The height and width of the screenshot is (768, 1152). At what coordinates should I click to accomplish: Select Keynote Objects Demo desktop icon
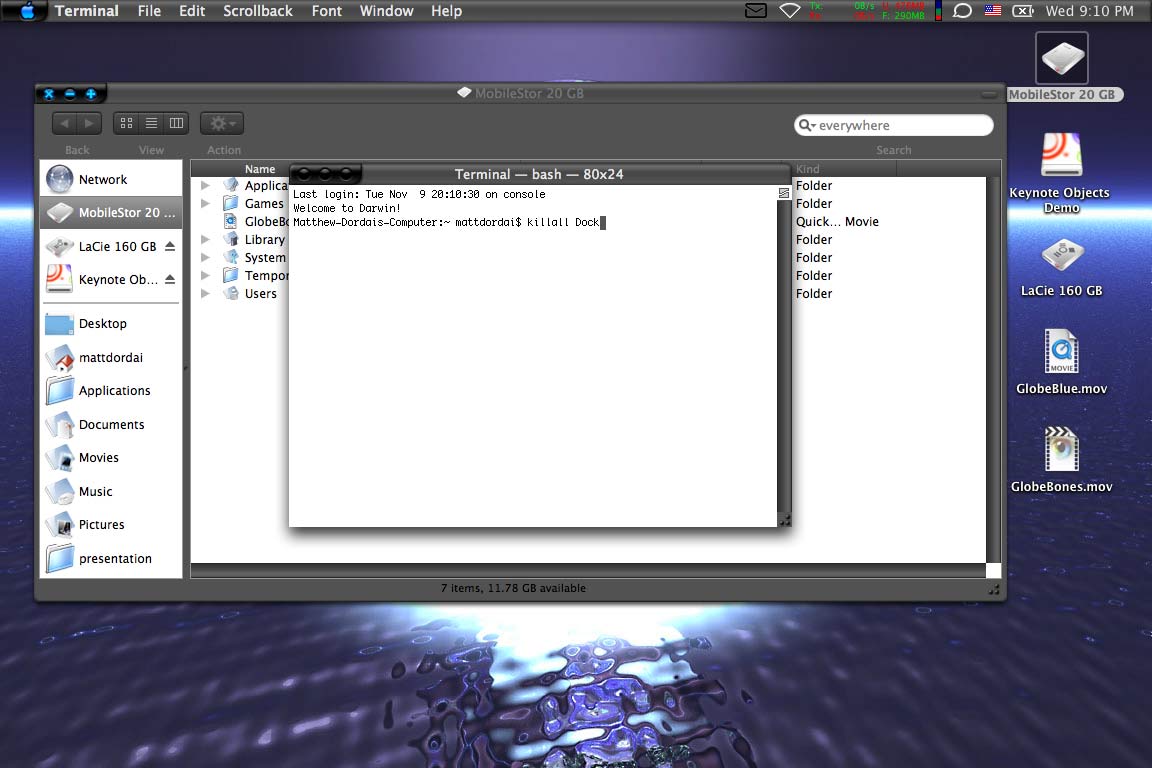pos(1061,173)
